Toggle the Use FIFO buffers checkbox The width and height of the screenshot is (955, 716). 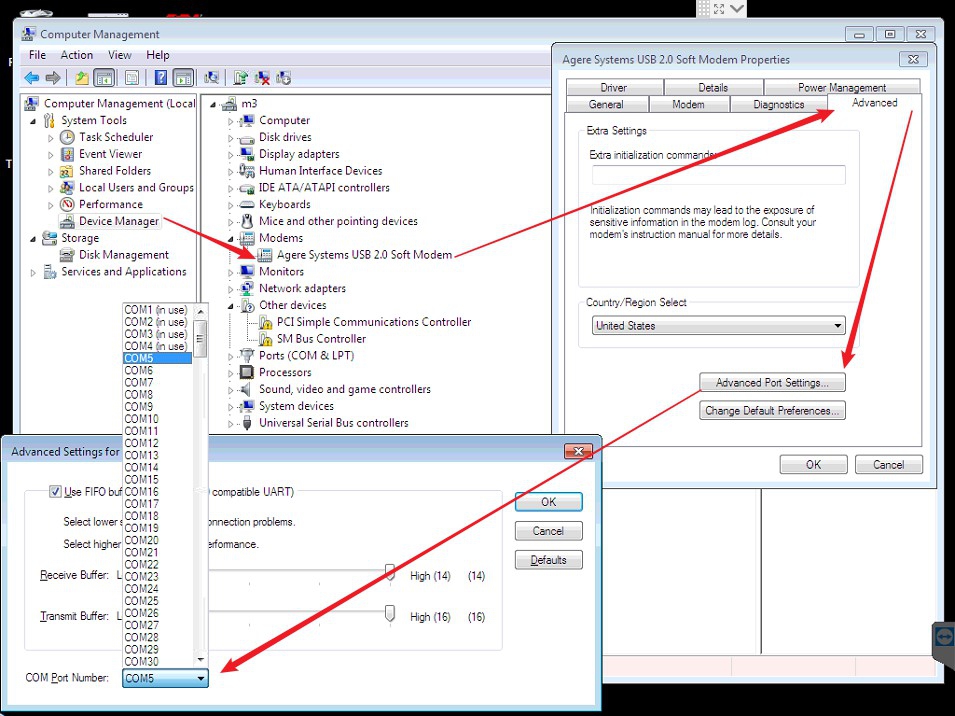coord(55,491)
